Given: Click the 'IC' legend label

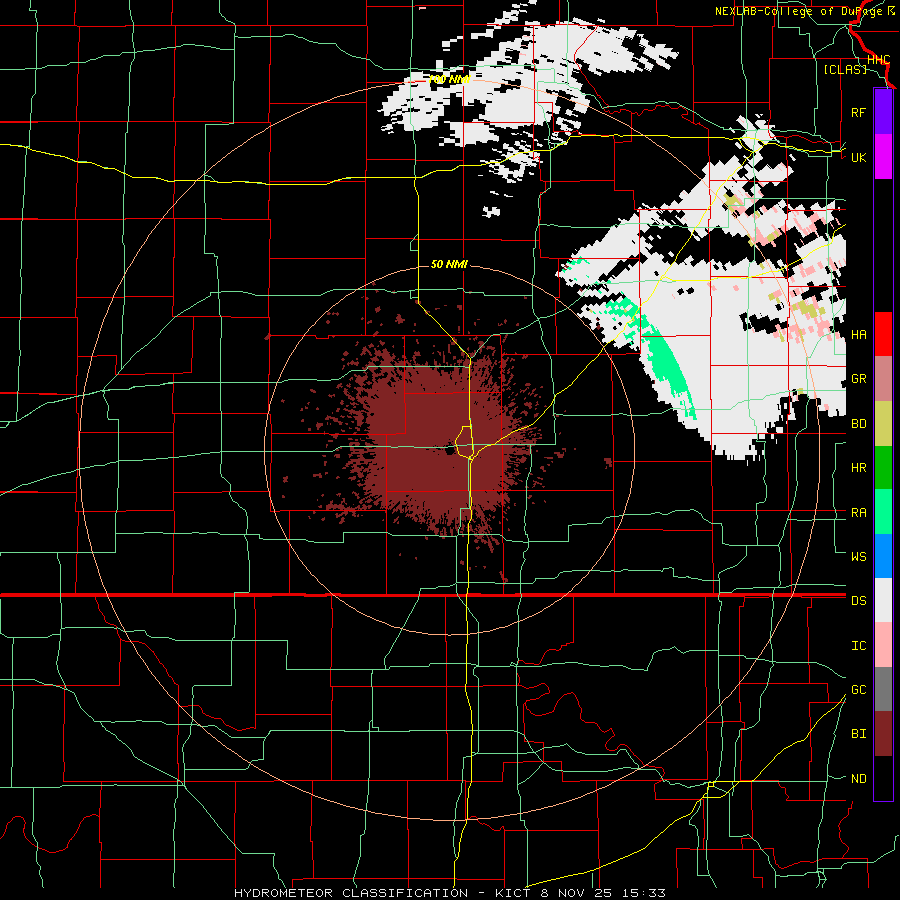Looking at the screenshot, I should [858, 646].
